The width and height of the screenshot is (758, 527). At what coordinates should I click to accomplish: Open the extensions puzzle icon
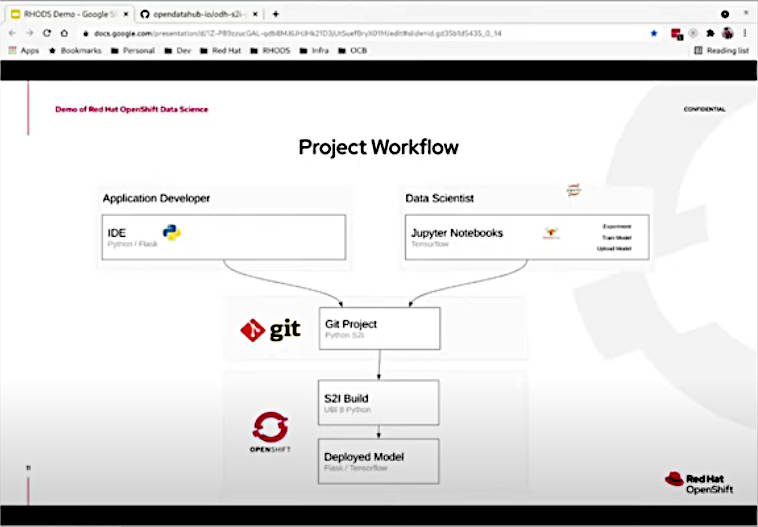click(x=710, y=33)
